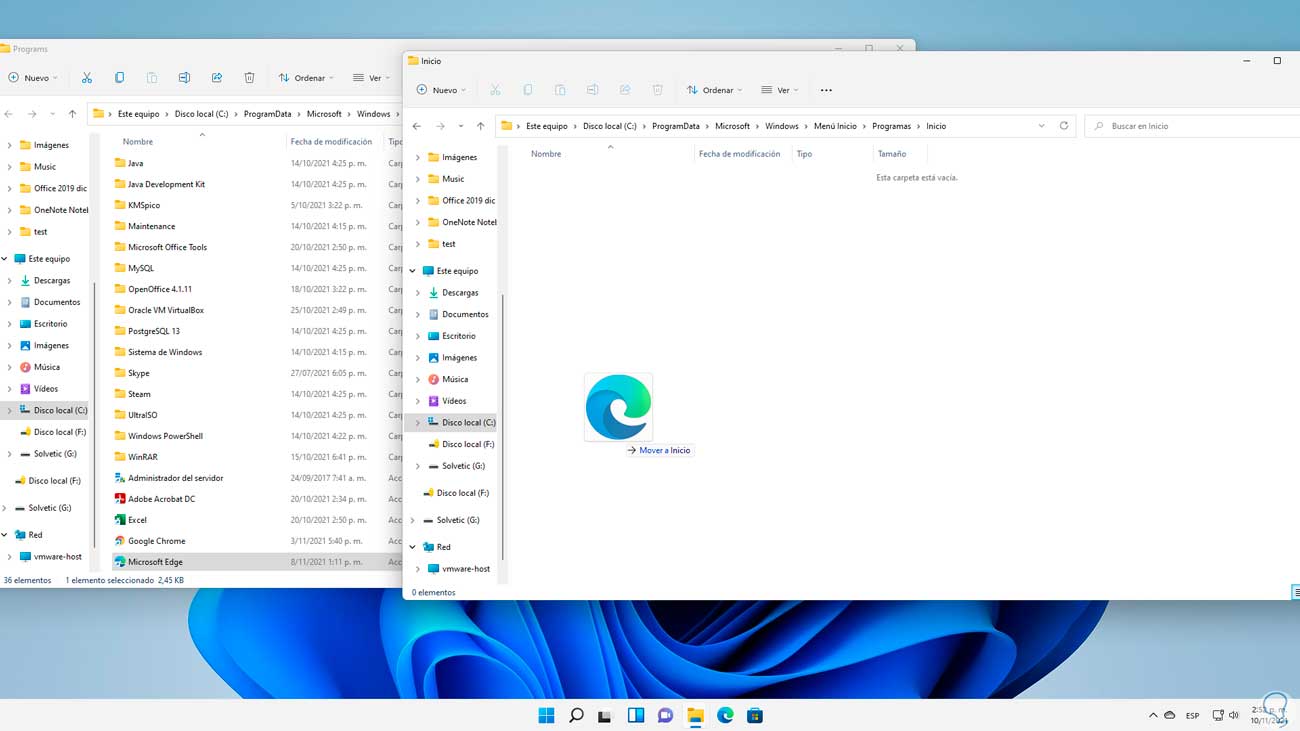1300x731 pixels.
Task: Open the Ver dropdown in the Inicio window
Action: 779,90
